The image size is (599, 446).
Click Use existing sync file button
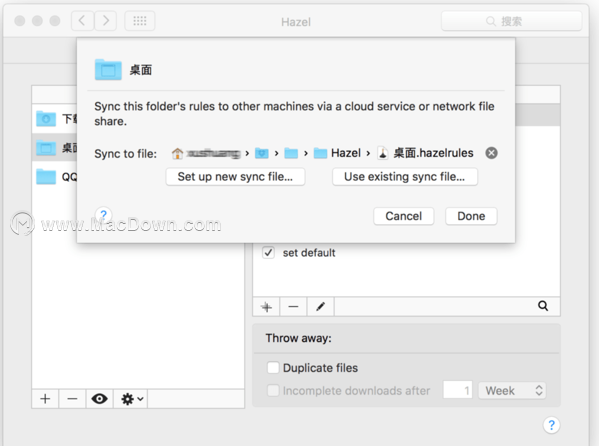pyautogui.click(x=405, y=177)
